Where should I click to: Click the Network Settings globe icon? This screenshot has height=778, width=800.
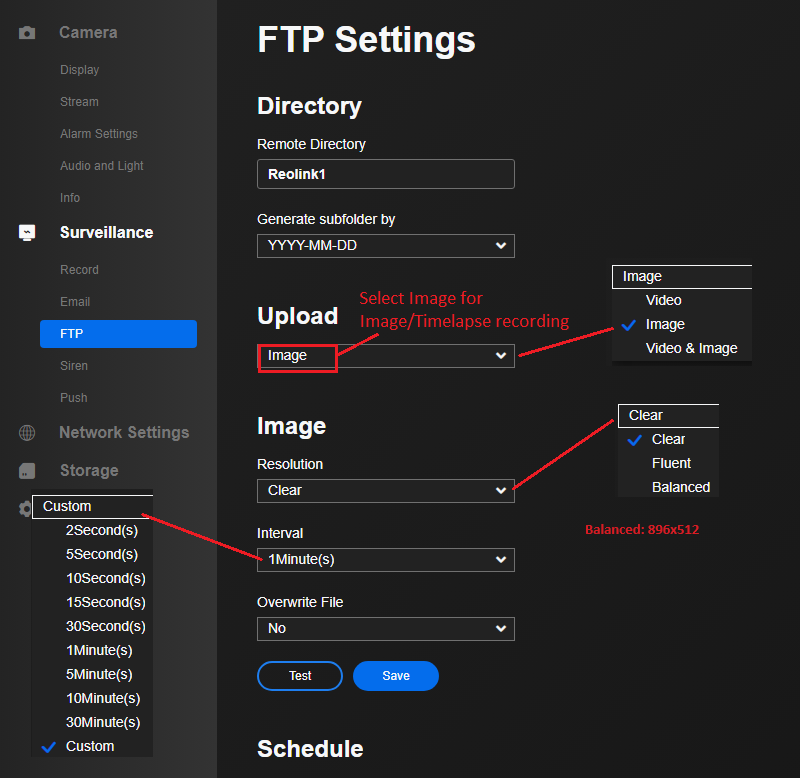(x=27, y=433)
